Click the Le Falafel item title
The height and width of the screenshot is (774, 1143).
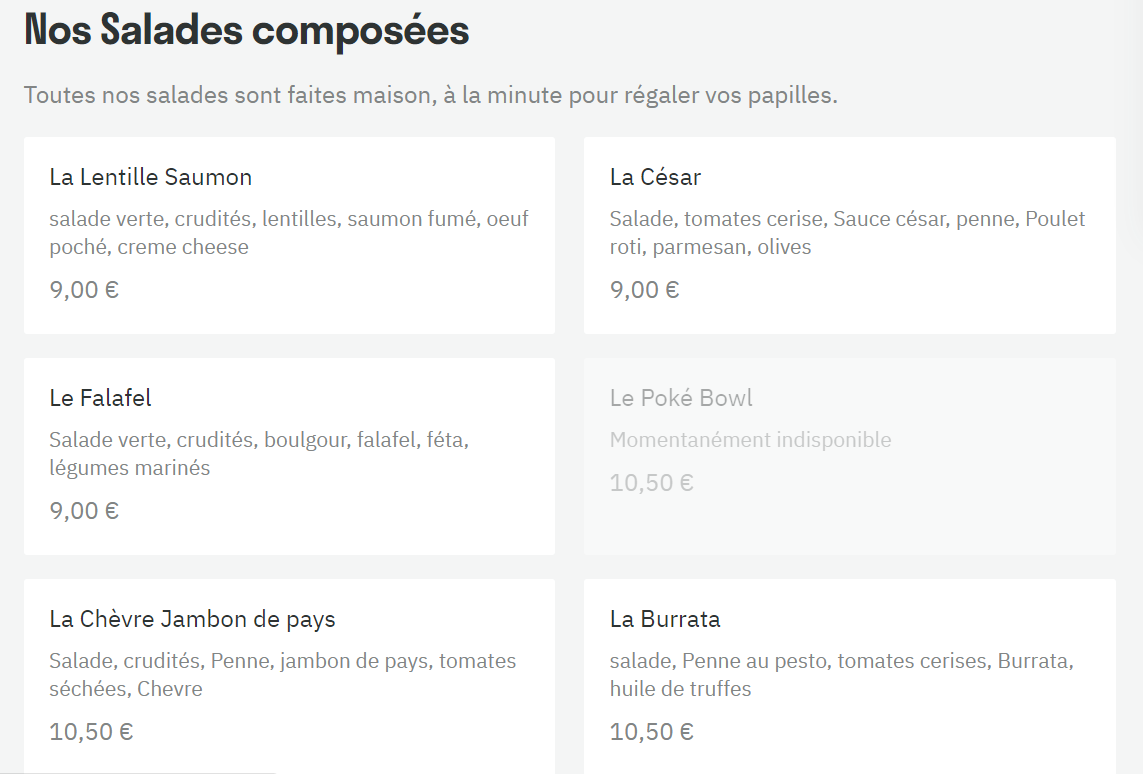(x=101, y=398)
